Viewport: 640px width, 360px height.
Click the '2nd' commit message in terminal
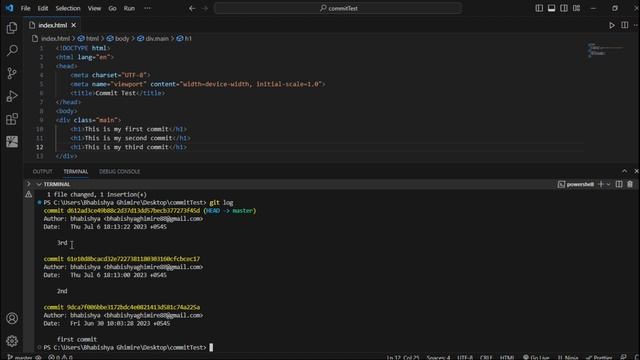[62, 291]
